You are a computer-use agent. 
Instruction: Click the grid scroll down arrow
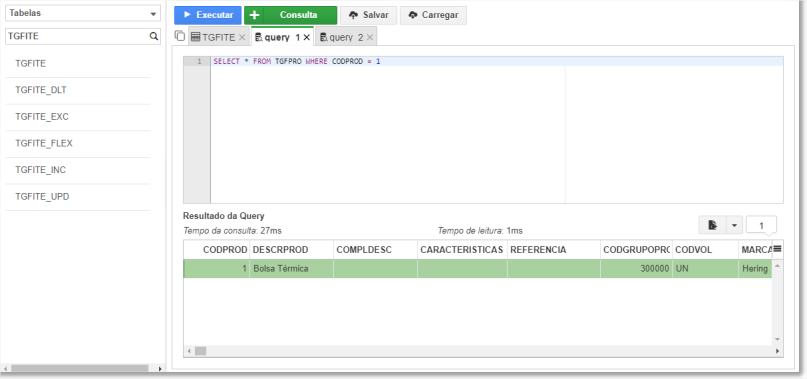(777, 339)
